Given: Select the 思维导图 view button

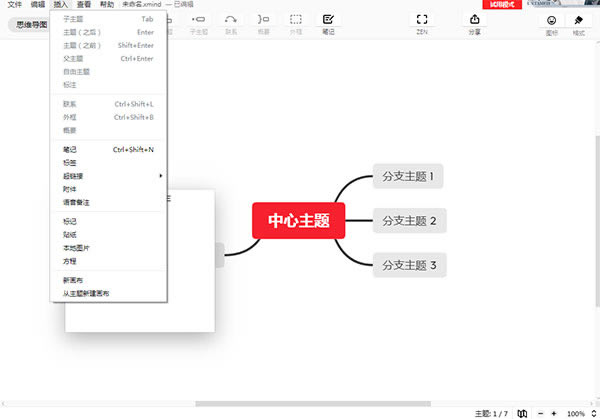Looking at the screenshot, I should point(32,24).
